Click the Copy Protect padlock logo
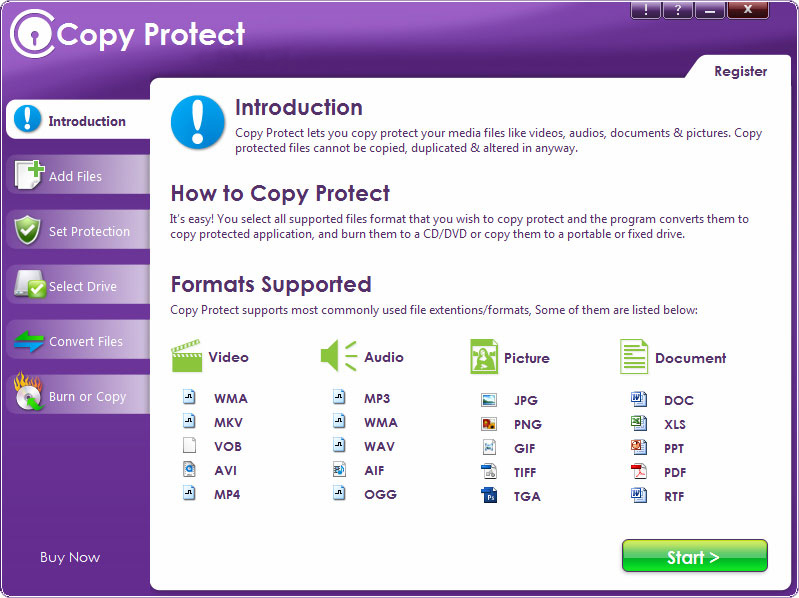 pos(33,34)
